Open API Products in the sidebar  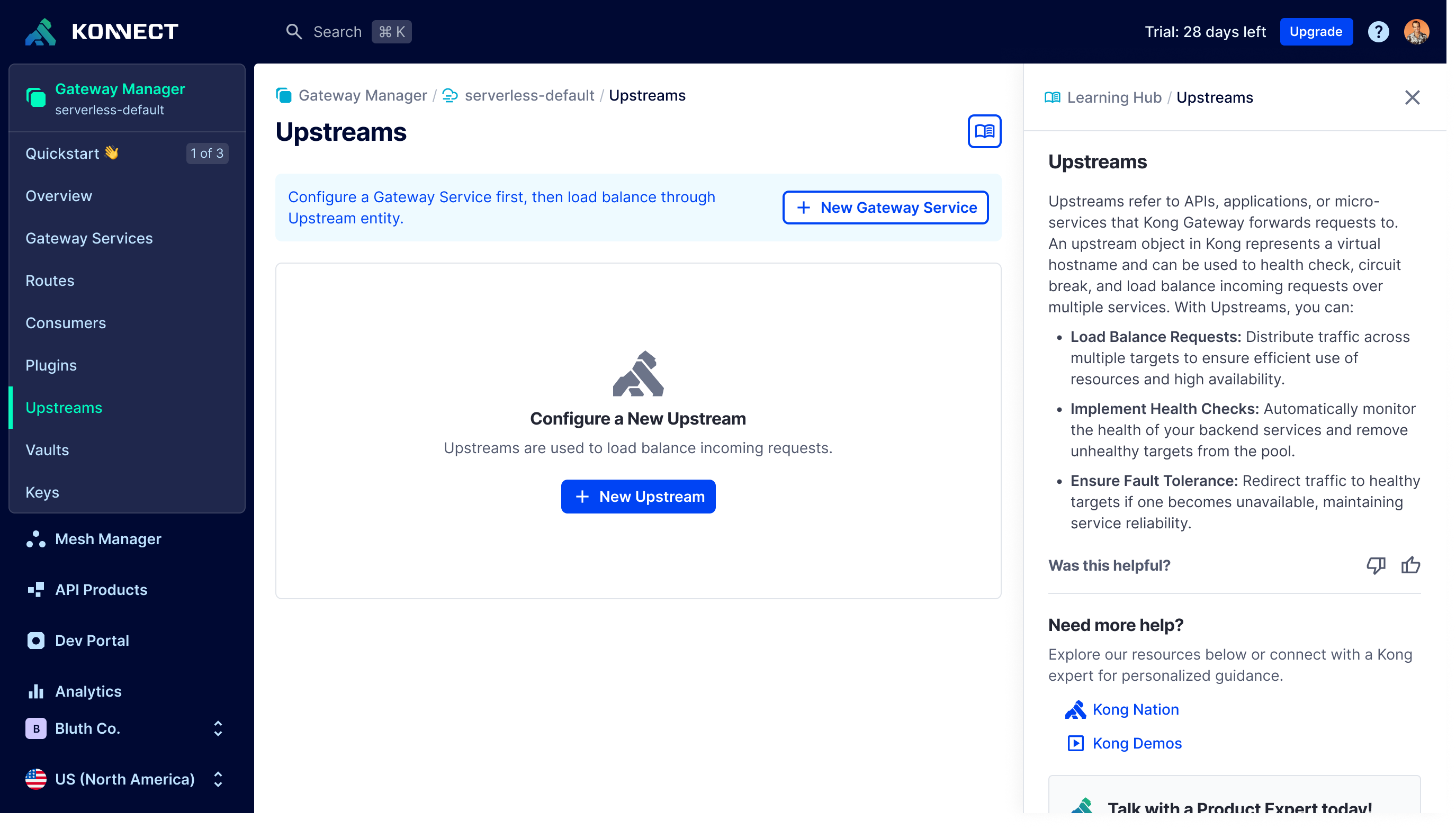coord(101,589)
